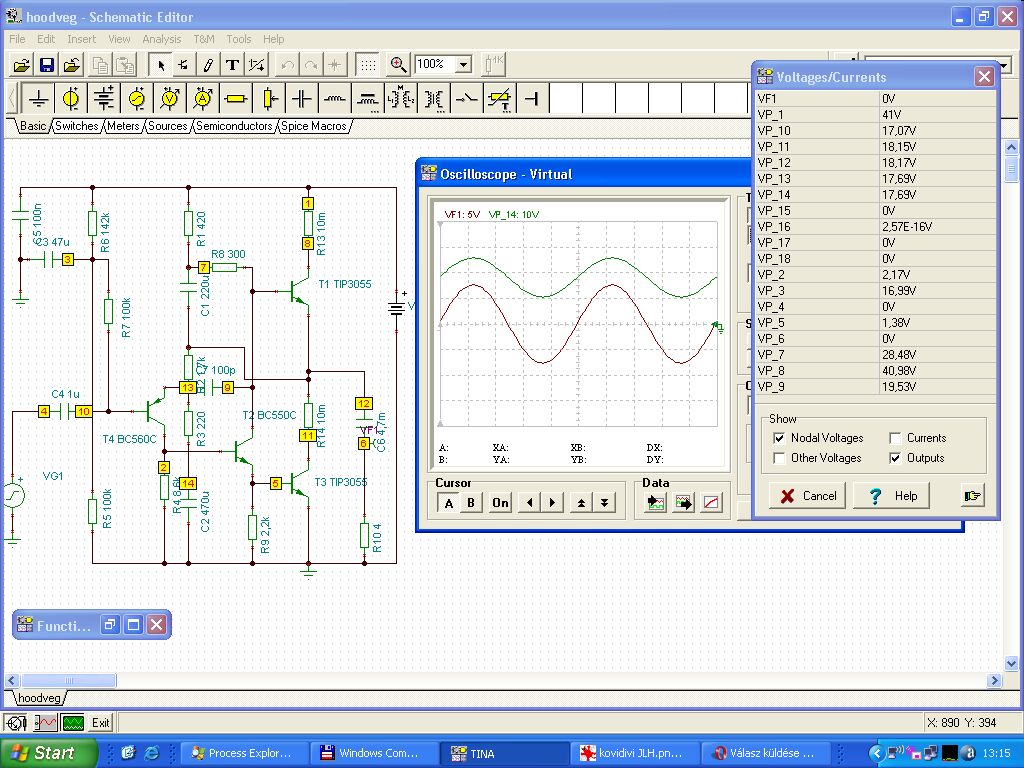Viewport: 1024px width, 768px height.
Task: Enable the Other Voltages checkbox
Action: coord(778,458)
